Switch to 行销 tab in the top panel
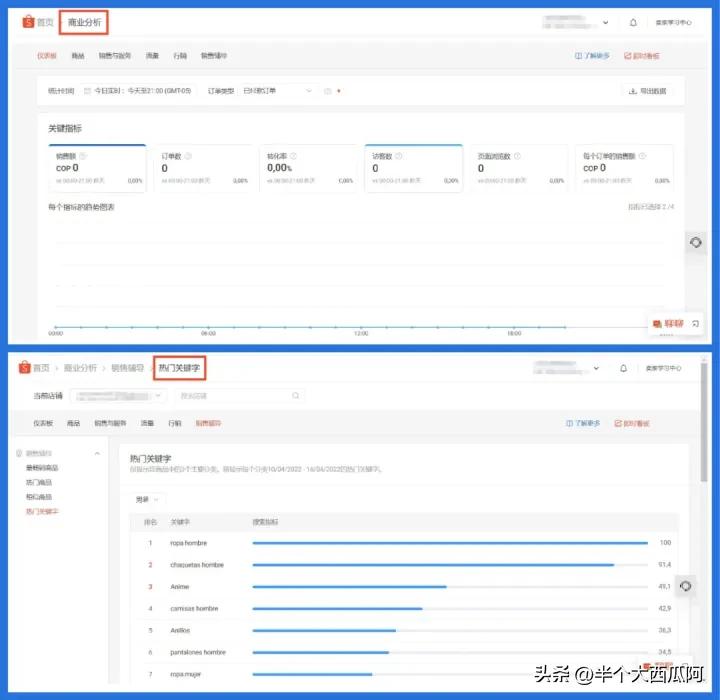Image resolution: width=720 pixels, height=700 pixels. 180,56
